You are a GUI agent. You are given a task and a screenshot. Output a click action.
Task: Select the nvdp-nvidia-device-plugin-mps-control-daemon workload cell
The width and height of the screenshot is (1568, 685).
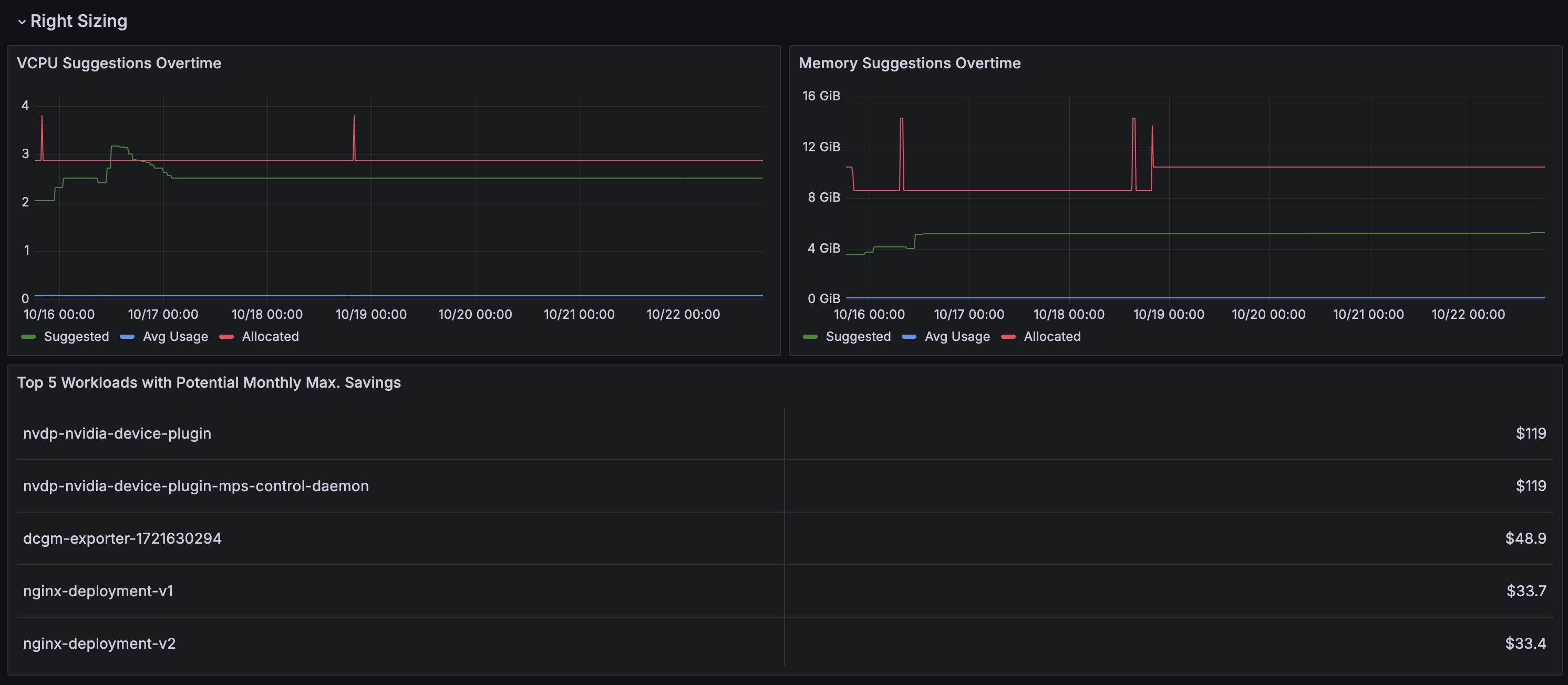(x=400, y=486)
